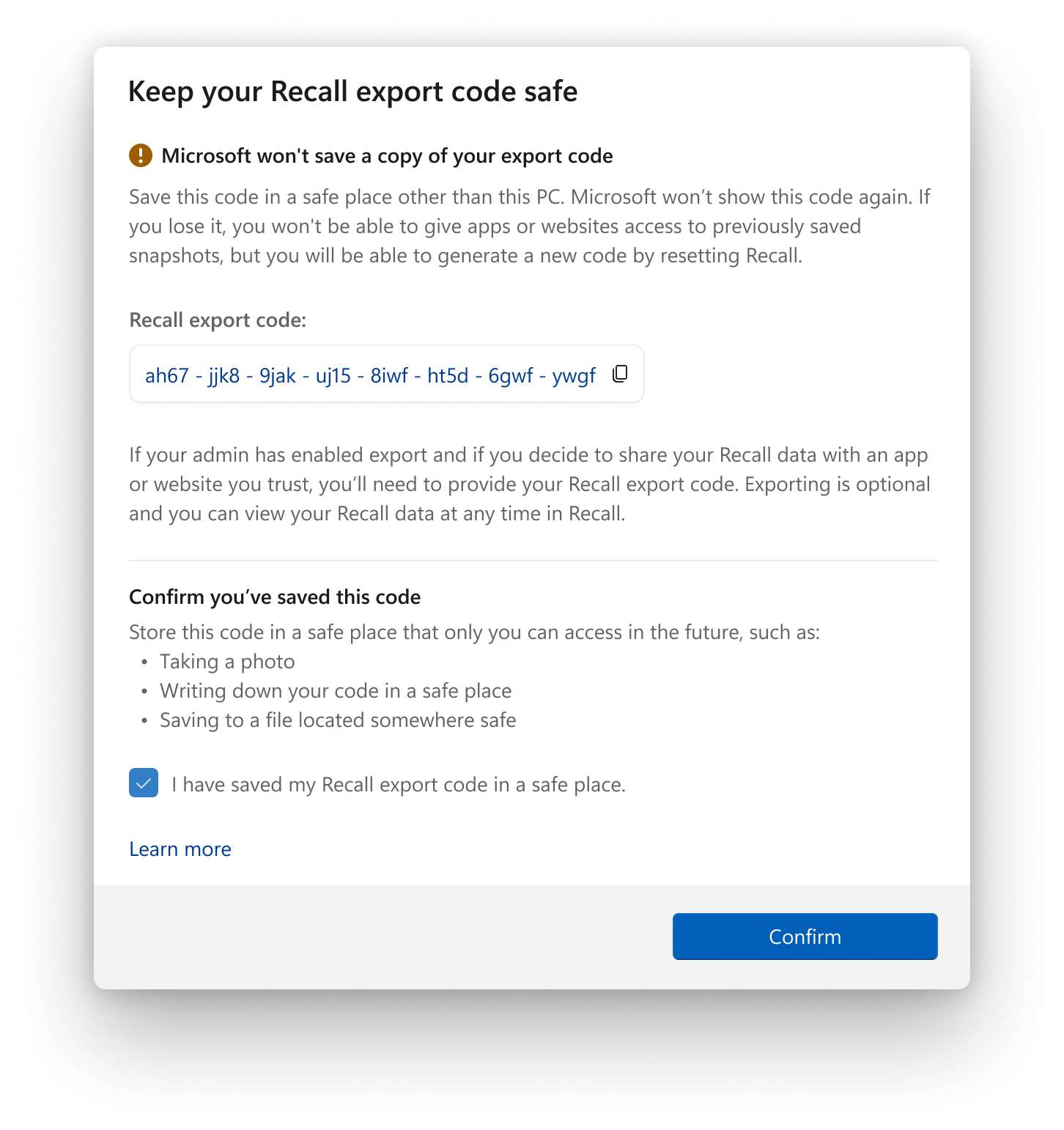Screen dimensions: 1064x1130
Task: Click the "I have saved my Recall export code" label
Action: click(x=398, y=785)
